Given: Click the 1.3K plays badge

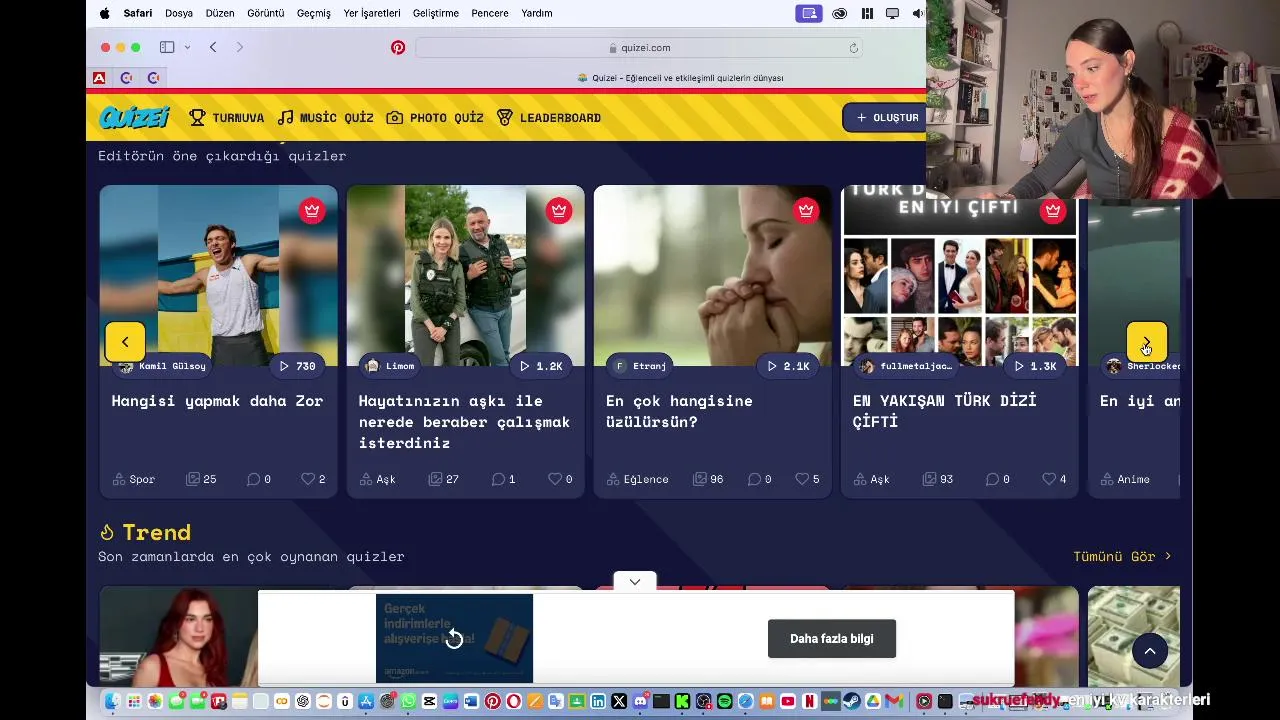Looking at the screenshot, I should click(1035, 366).
